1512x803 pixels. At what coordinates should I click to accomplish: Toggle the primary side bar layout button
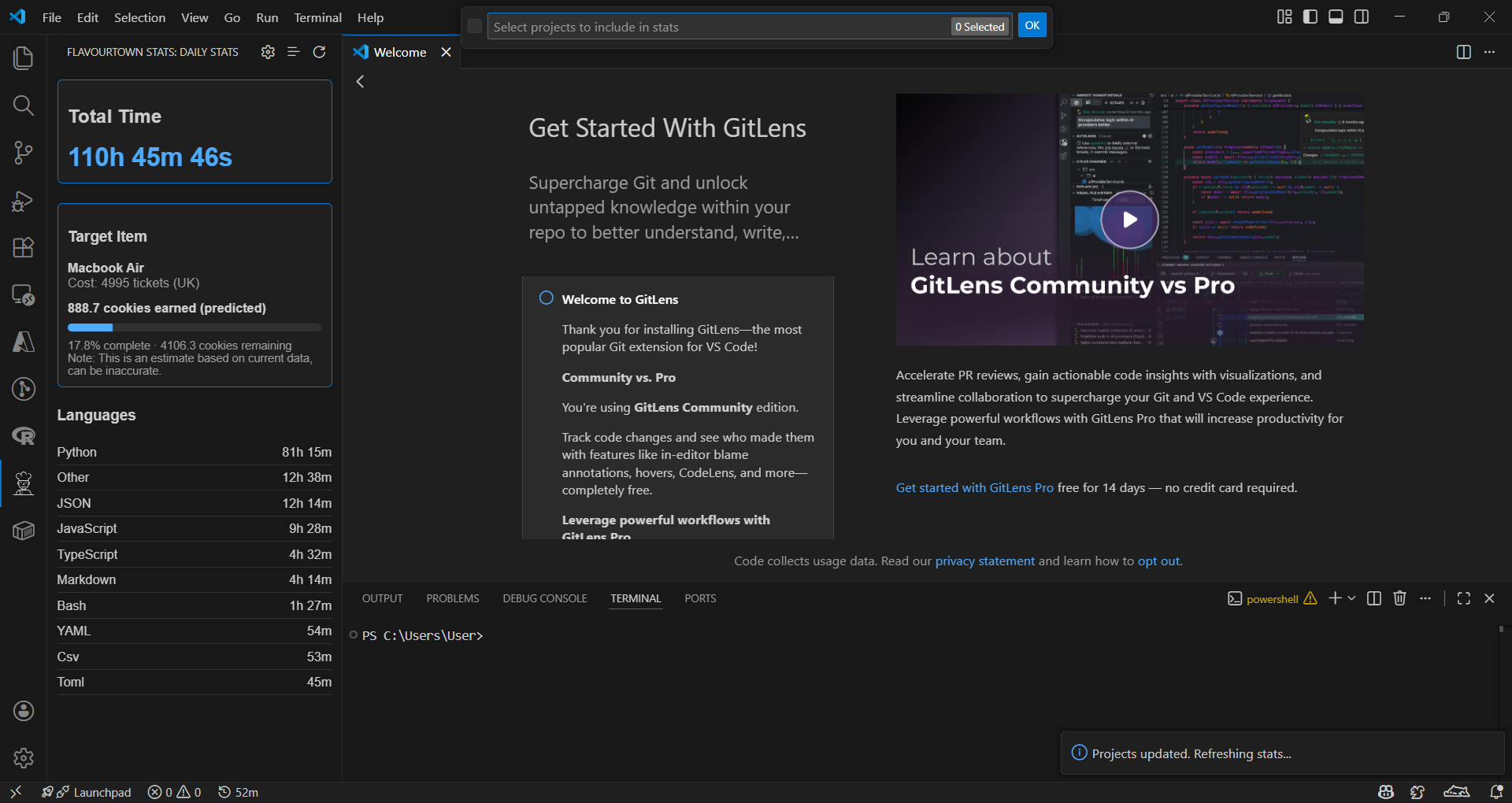[x=1310, y=17]
